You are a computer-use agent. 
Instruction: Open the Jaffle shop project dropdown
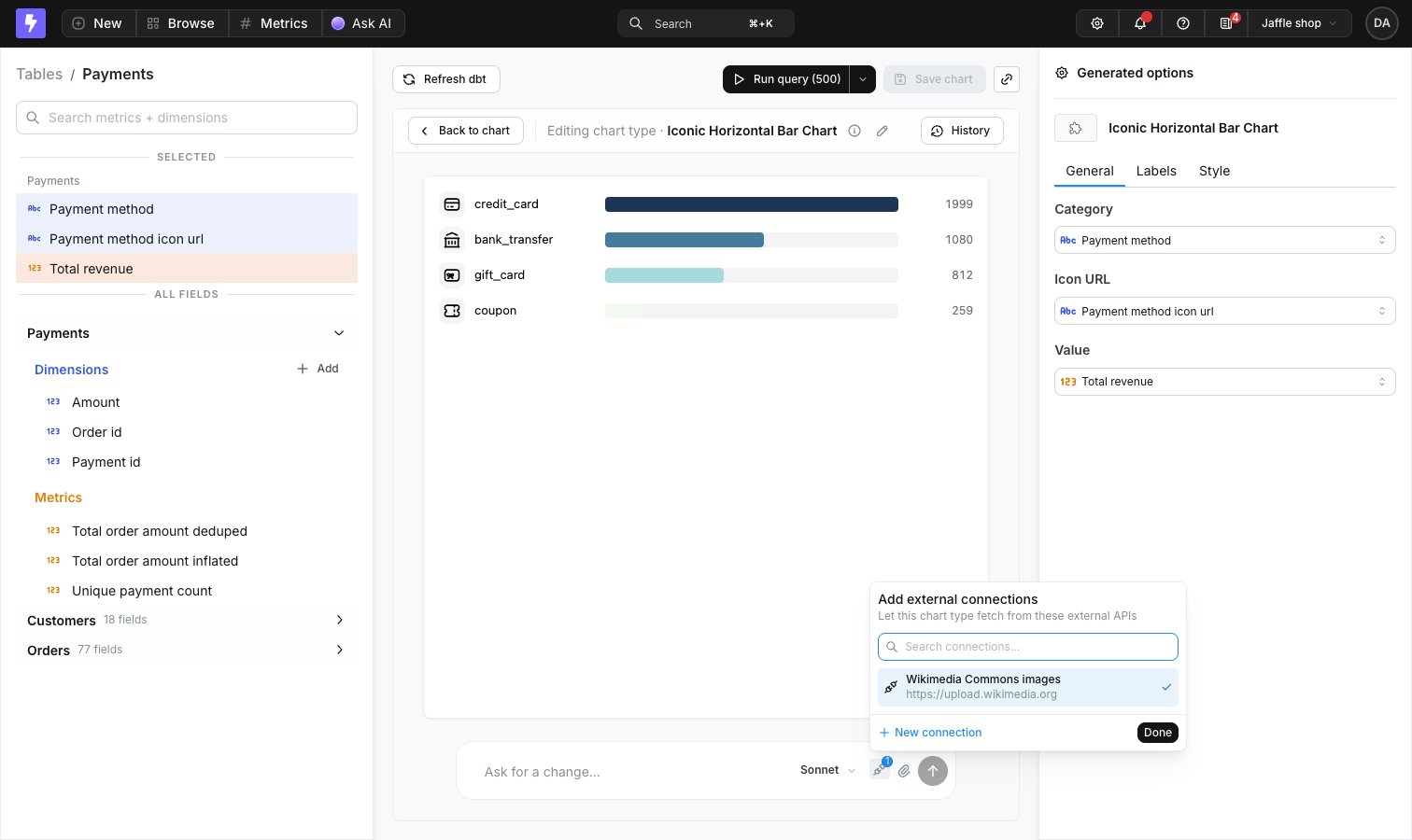[x=1300, y=23]
